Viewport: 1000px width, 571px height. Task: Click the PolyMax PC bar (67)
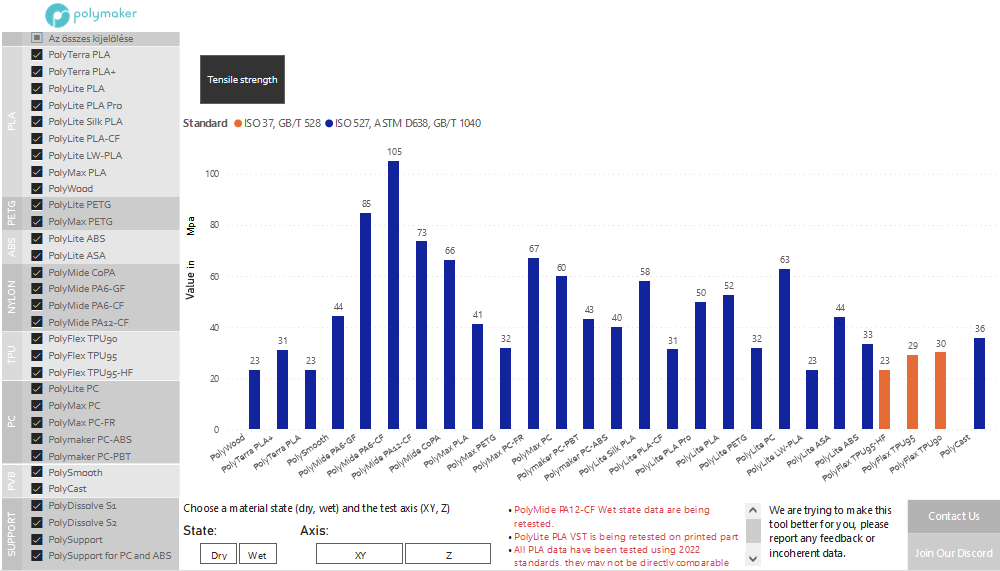pos(533,343)
